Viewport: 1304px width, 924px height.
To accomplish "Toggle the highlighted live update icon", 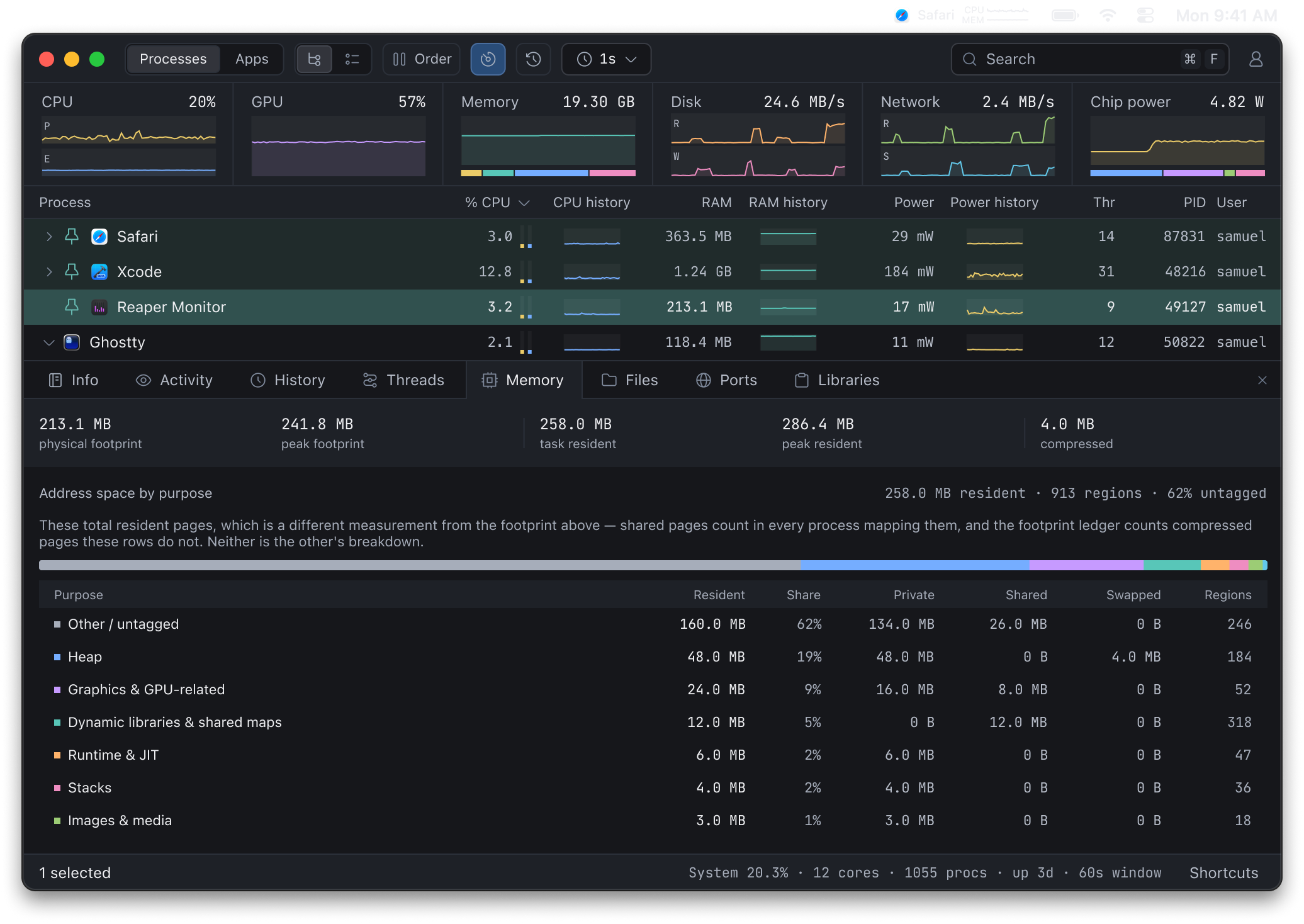I will coord(488,59).
